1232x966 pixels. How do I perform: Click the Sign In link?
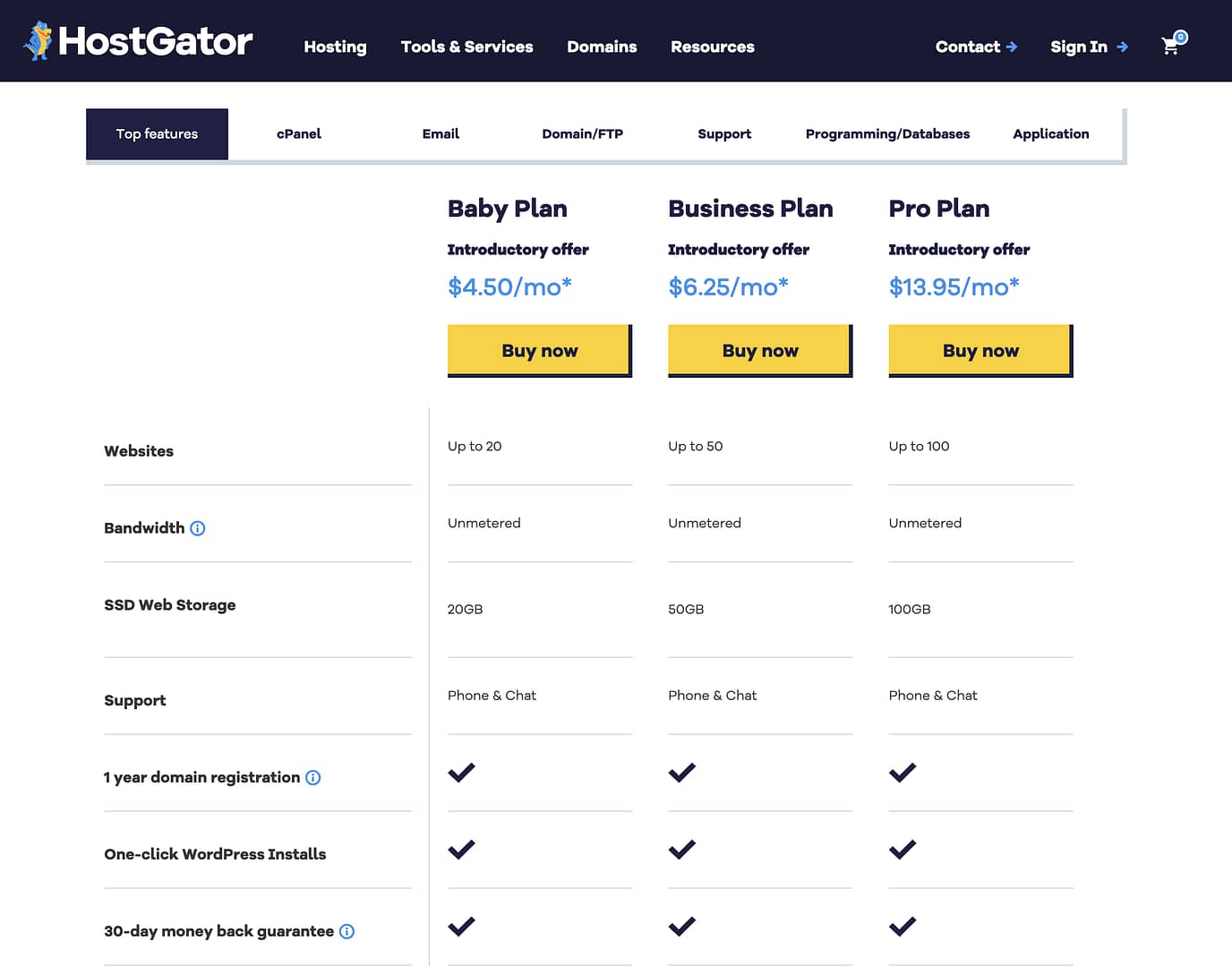pos(1089,47)
